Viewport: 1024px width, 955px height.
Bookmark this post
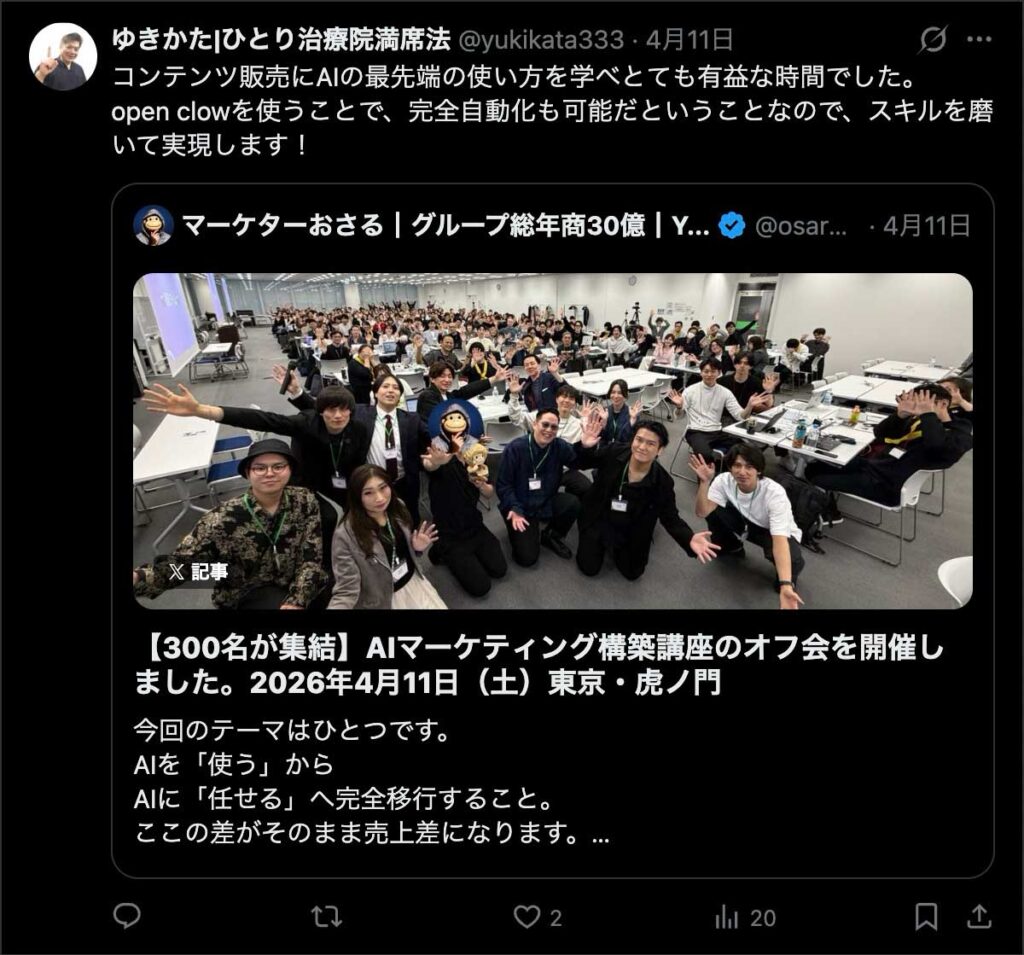click(925, 916)
